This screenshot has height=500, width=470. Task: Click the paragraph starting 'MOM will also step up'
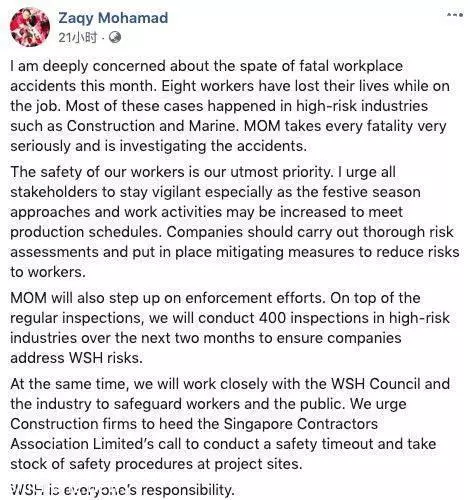[230, 328]
